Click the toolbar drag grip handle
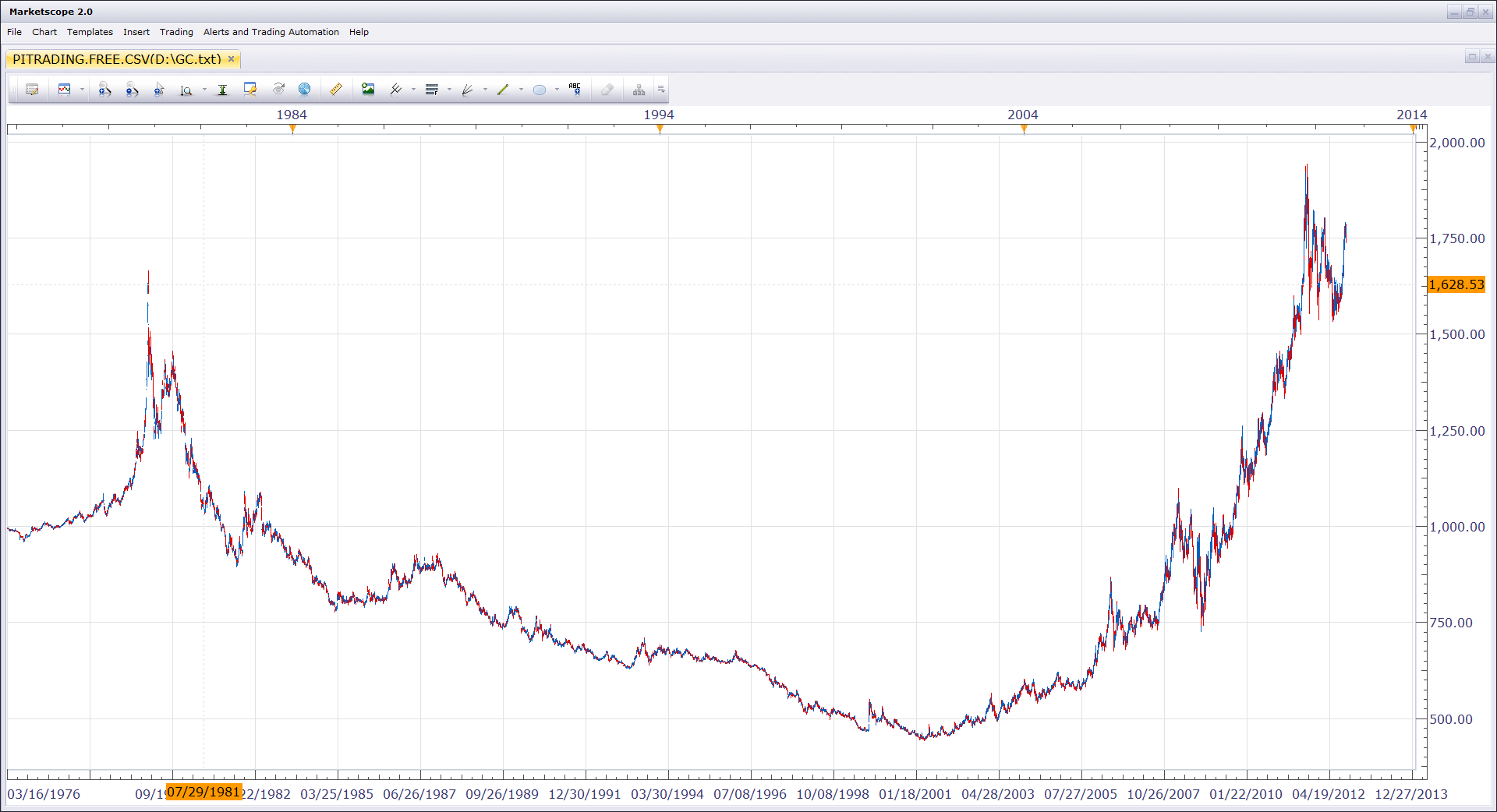1497x812 pixels. click(x=12, y=90)
